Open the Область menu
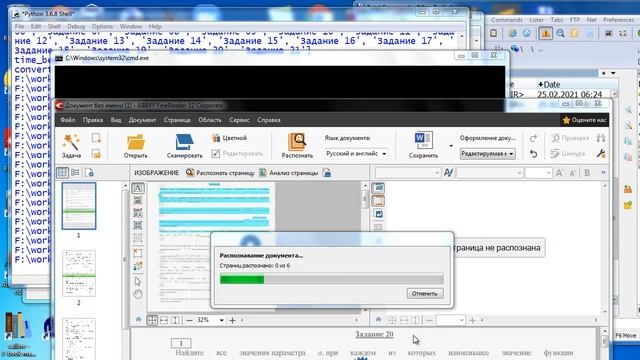The height and width of the screenshot is (360, 640). (210, 120)
